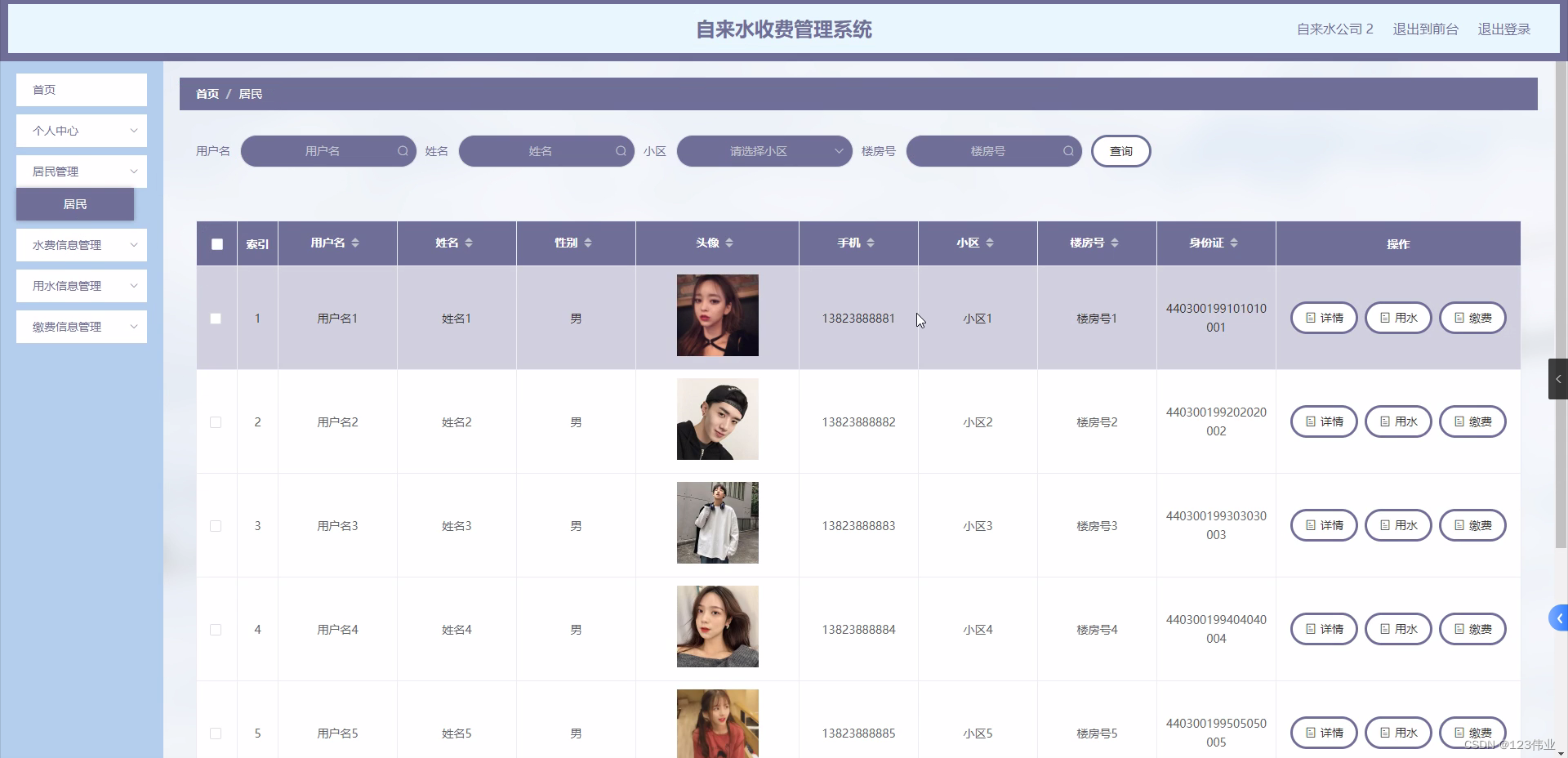This screenshot has height=758, width=1568.
Task: Click the 缴费 action for 用户名3
Action: click(1472, 525)
